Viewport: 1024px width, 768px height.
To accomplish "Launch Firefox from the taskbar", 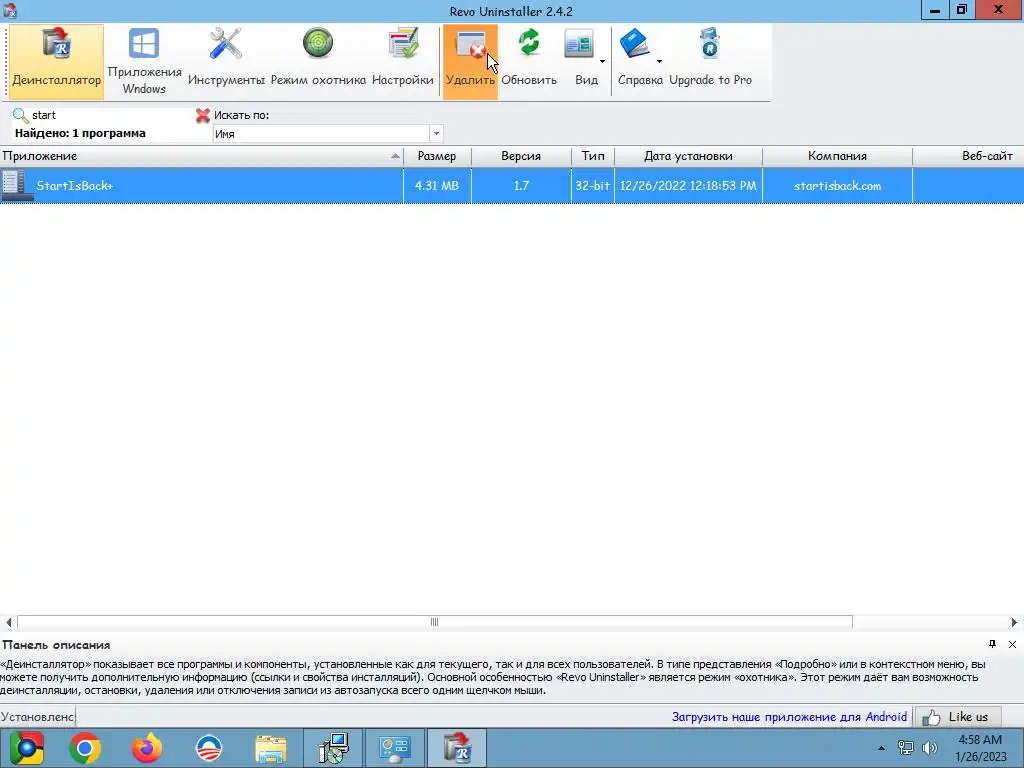I will coord(146,748).
